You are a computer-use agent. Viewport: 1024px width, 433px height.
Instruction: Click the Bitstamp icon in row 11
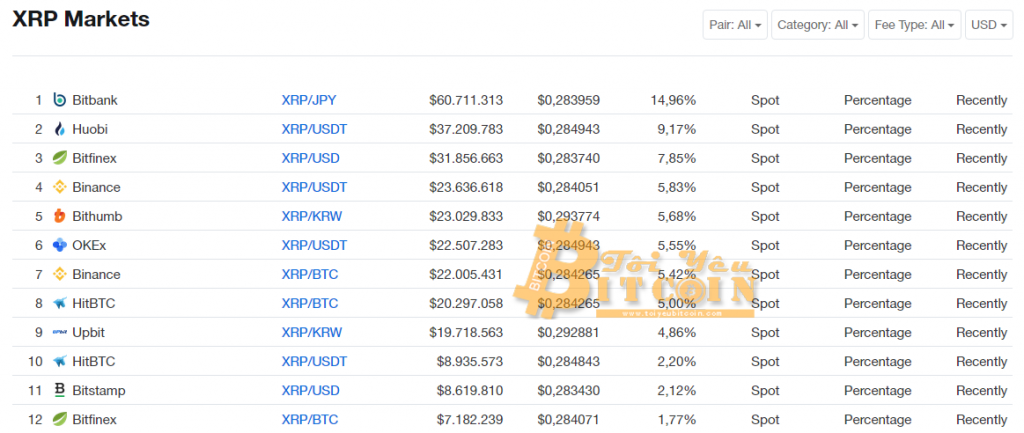(59, 391)
